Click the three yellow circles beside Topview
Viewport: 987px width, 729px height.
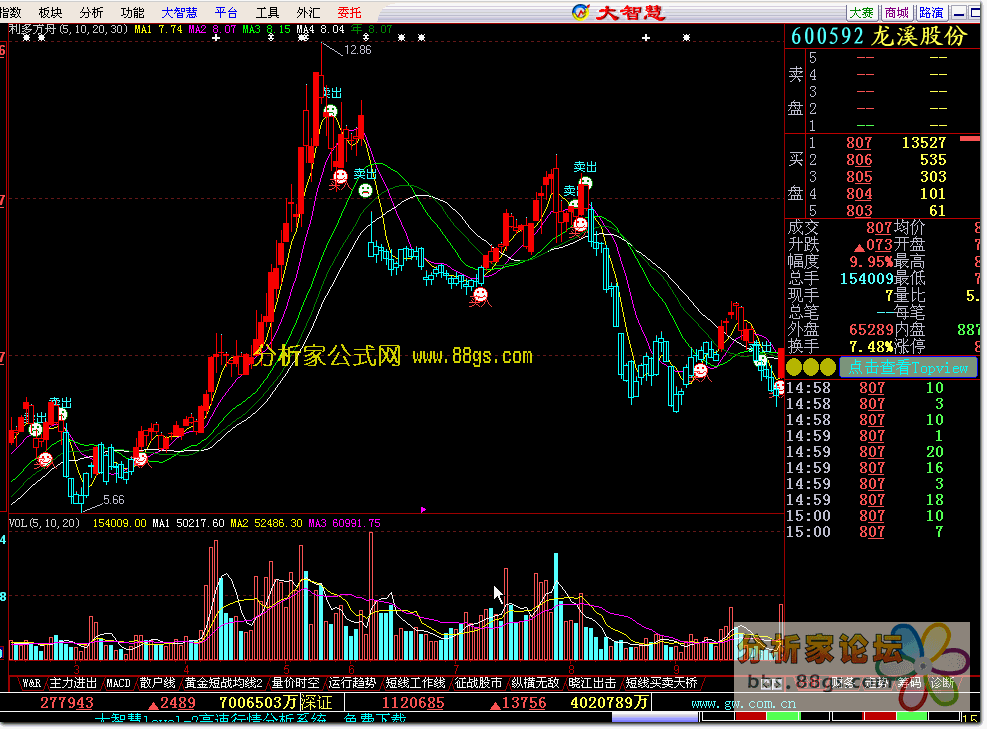tap(811, 367)
